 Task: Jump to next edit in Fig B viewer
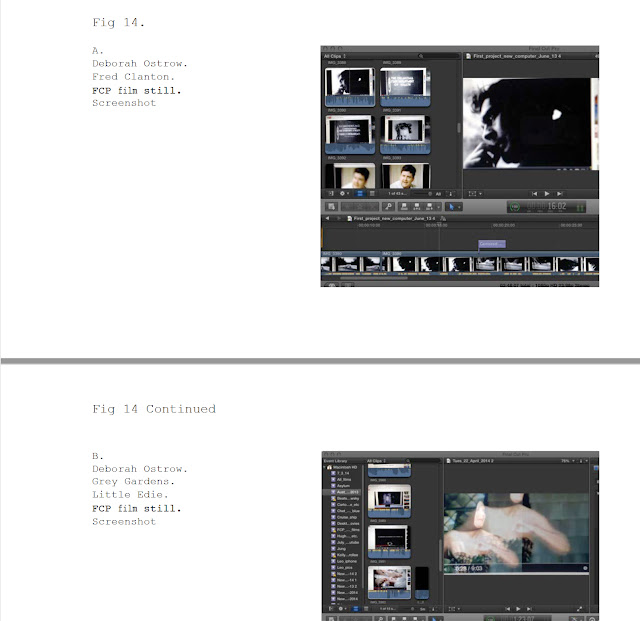click(529, 609)
